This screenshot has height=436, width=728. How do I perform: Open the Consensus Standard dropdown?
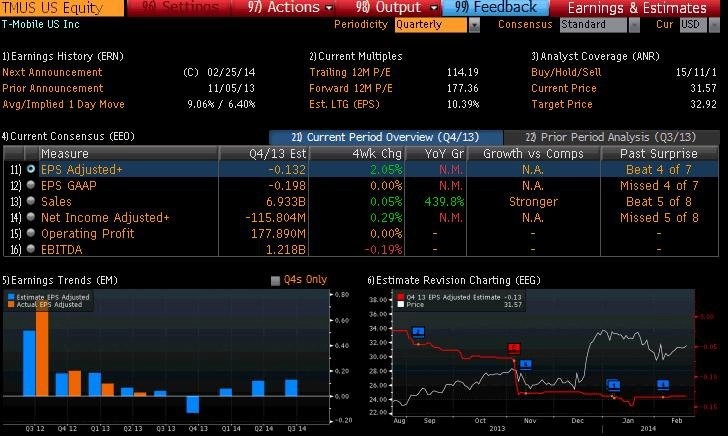(593, 25)
